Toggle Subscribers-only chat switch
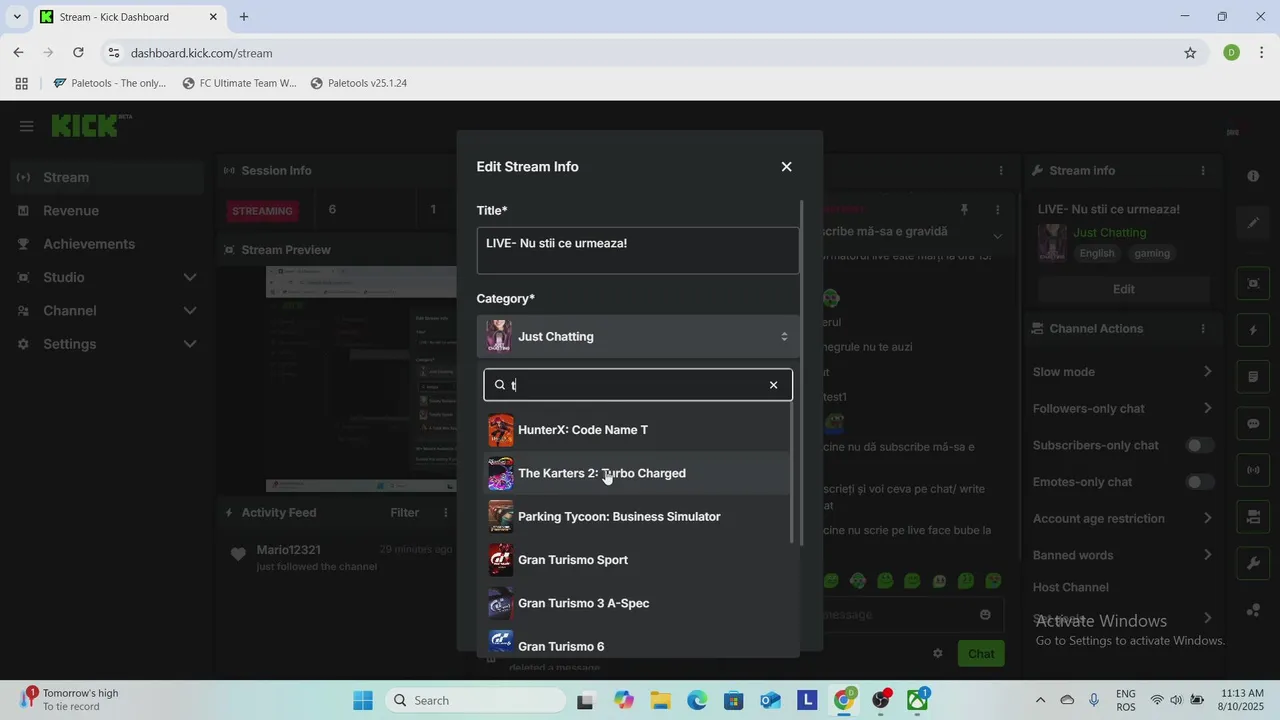Viewport: 1280px width, 720px height. click(x=1200, y=445)
